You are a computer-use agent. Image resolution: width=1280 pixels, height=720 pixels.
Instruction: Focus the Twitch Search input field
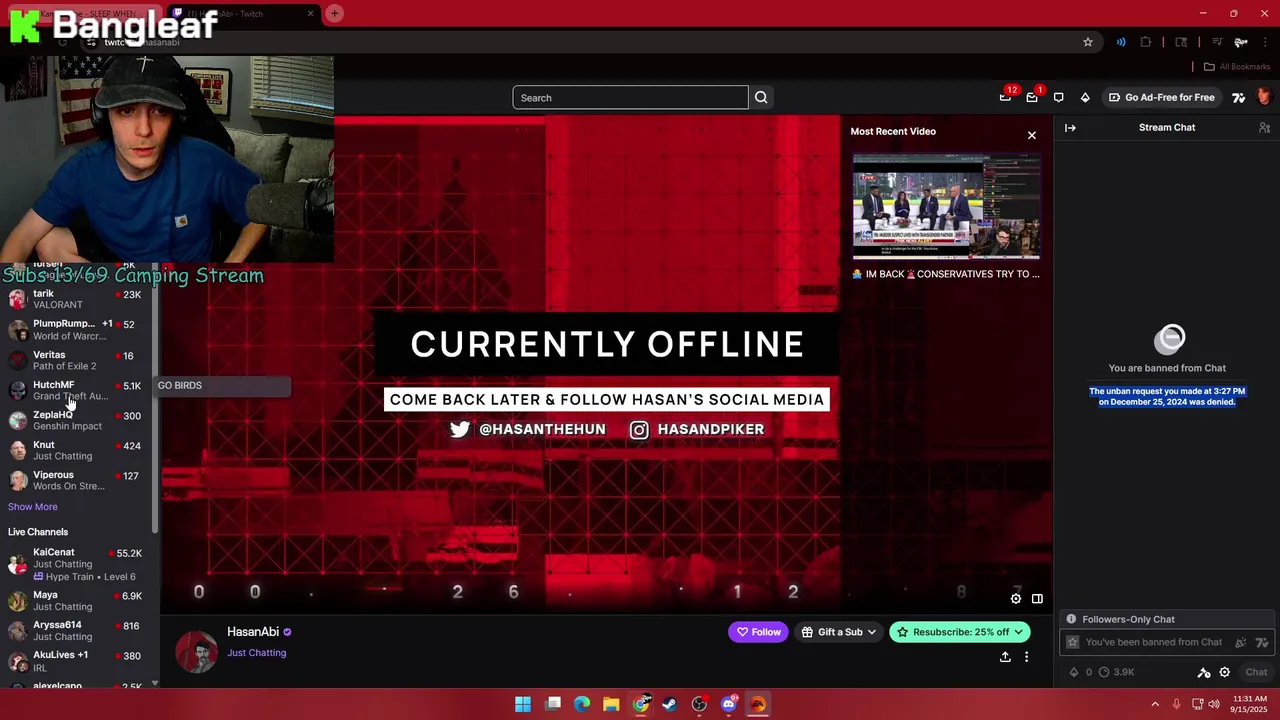tap(630, 97)
